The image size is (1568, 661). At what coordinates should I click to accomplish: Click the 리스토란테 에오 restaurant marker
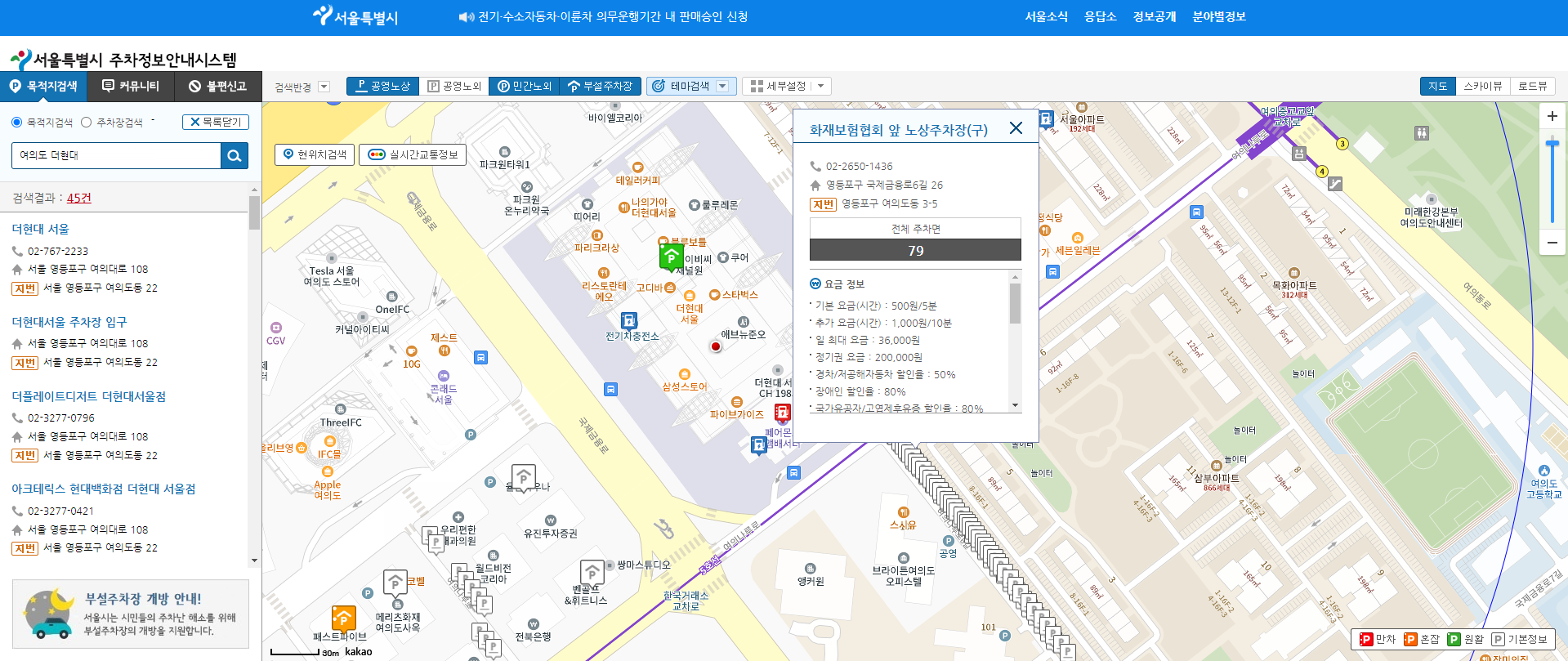(x=603, y=273)
